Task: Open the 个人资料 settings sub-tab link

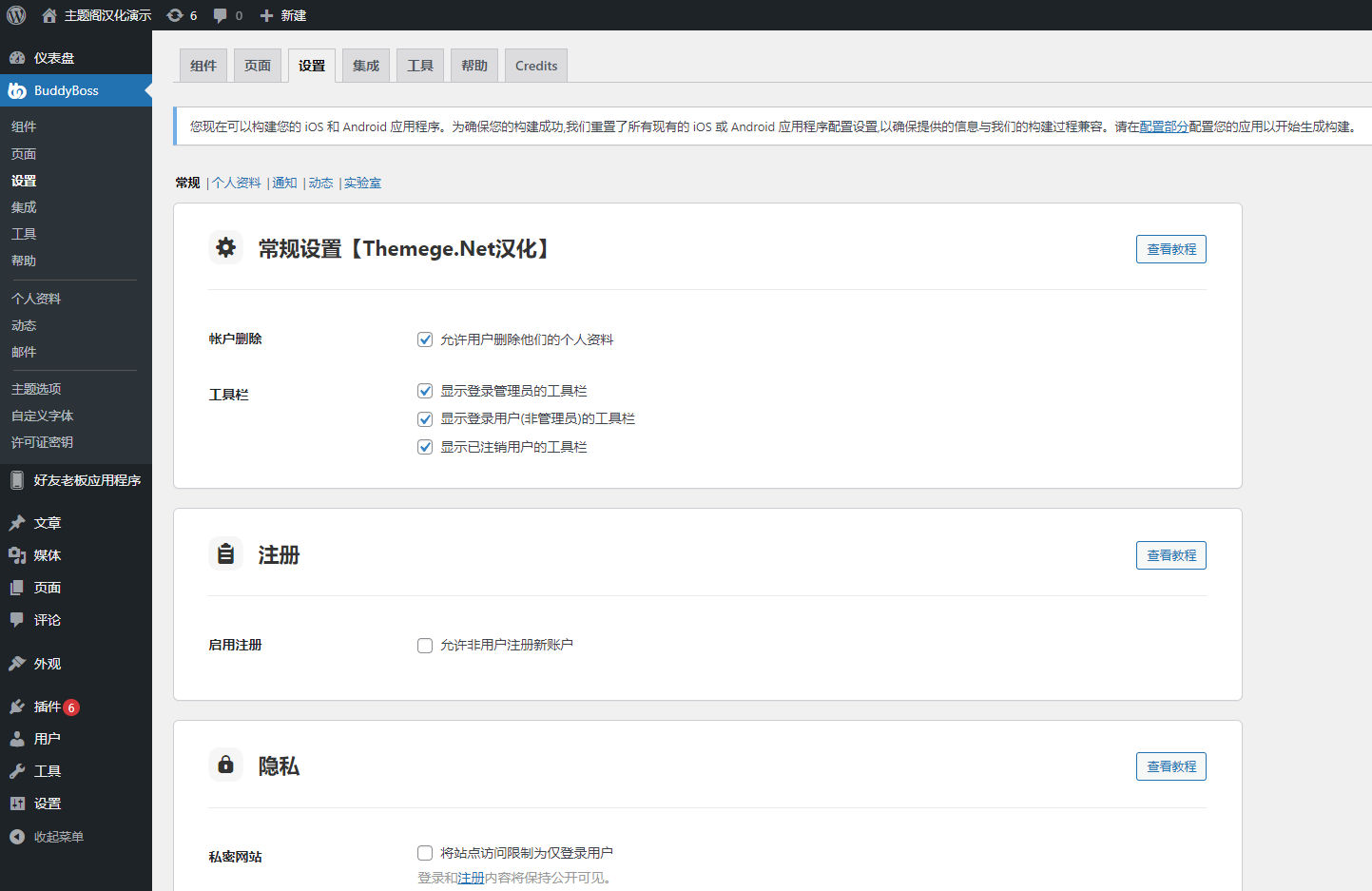Action: 237,183
